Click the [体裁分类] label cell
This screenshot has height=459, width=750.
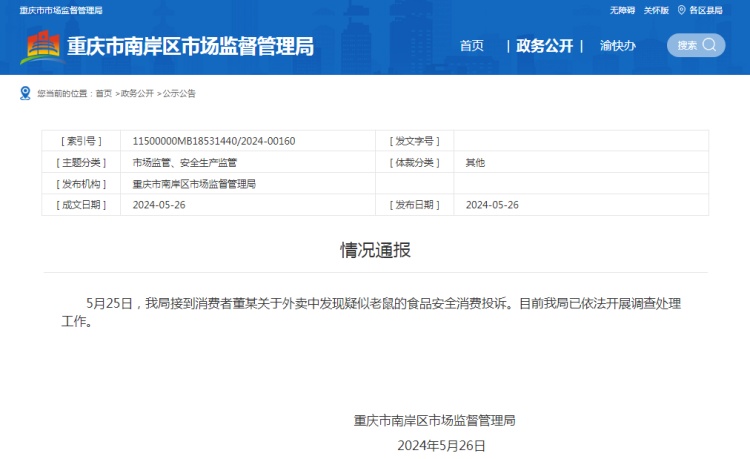coord(415,163)
